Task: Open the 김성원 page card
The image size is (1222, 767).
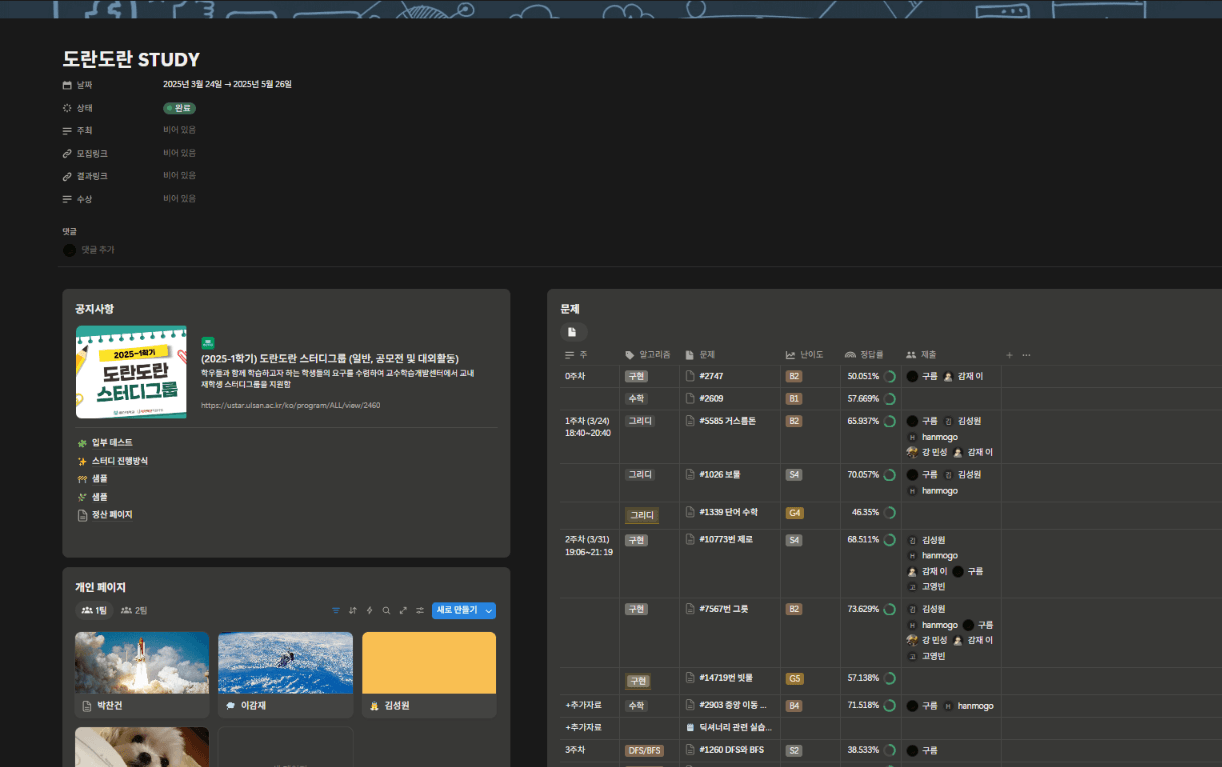Action: (429, 674)
